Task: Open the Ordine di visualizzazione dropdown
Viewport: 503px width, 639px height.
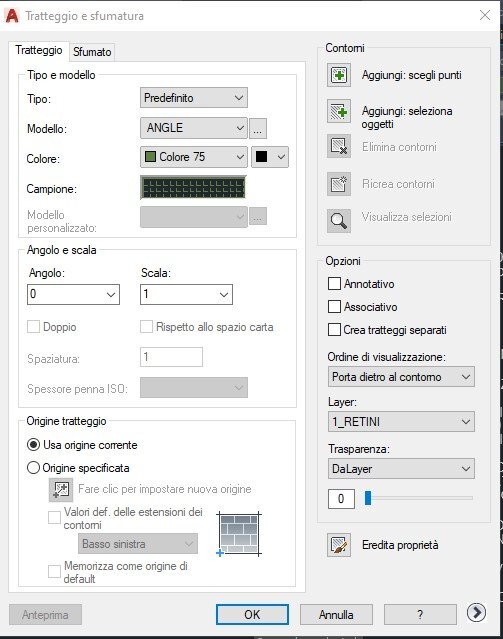Action: 401,377
